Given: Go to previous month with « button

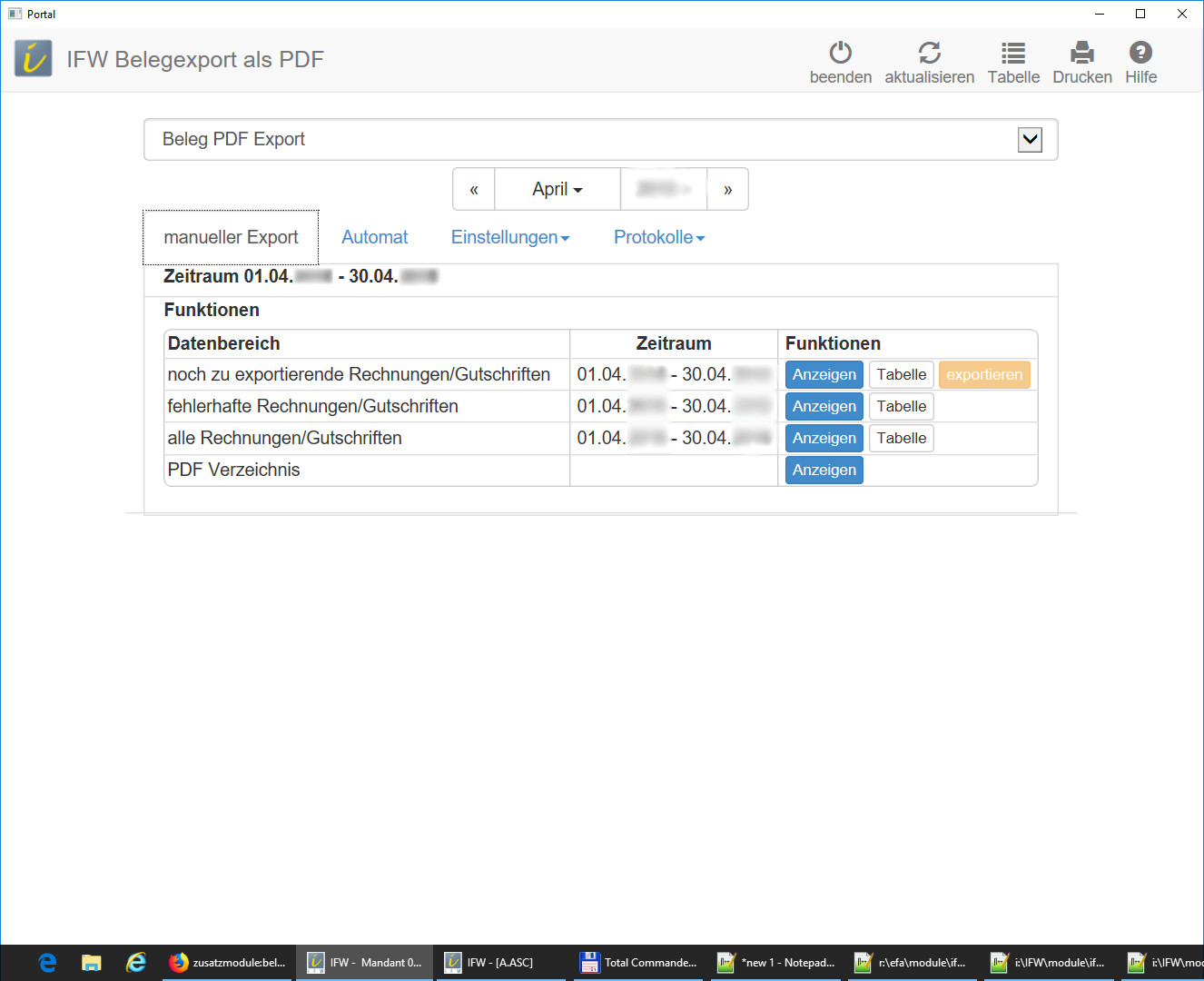Looking at the screenshot, I should tap(474, 189).
